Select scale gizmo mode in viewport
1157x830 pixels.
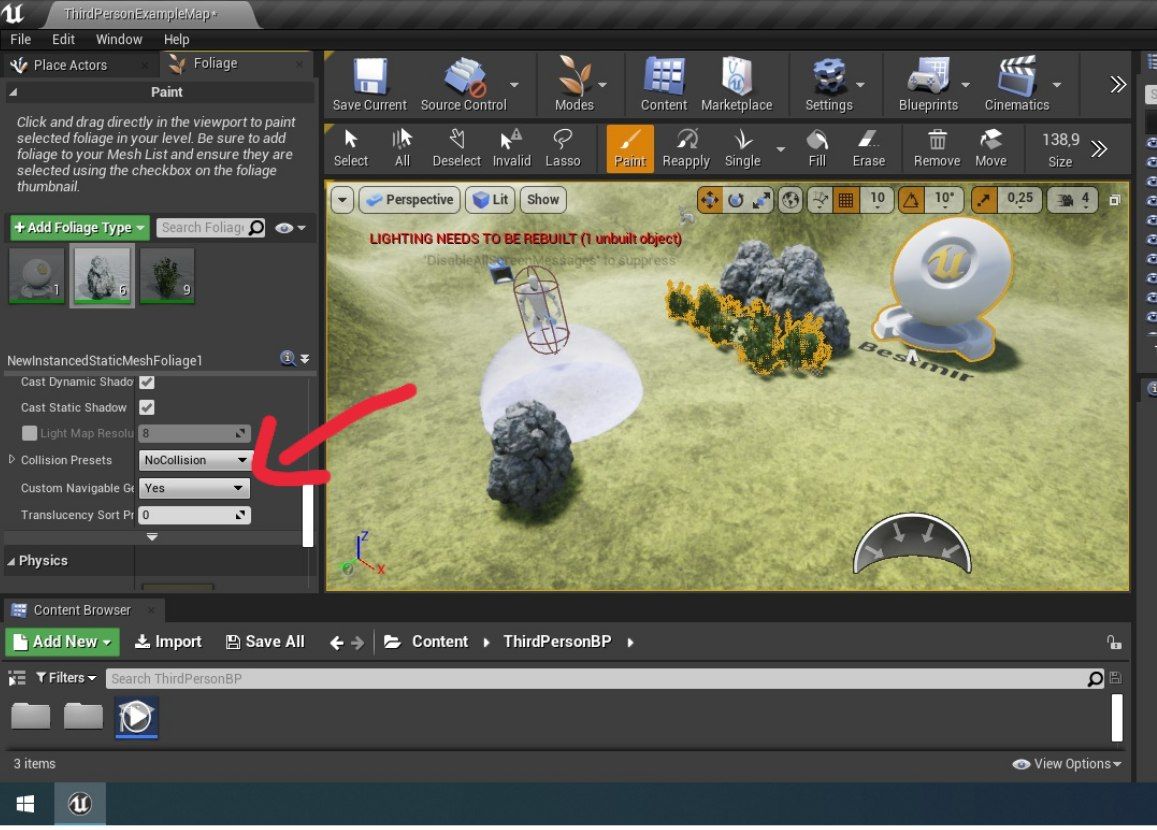point(761,200)
